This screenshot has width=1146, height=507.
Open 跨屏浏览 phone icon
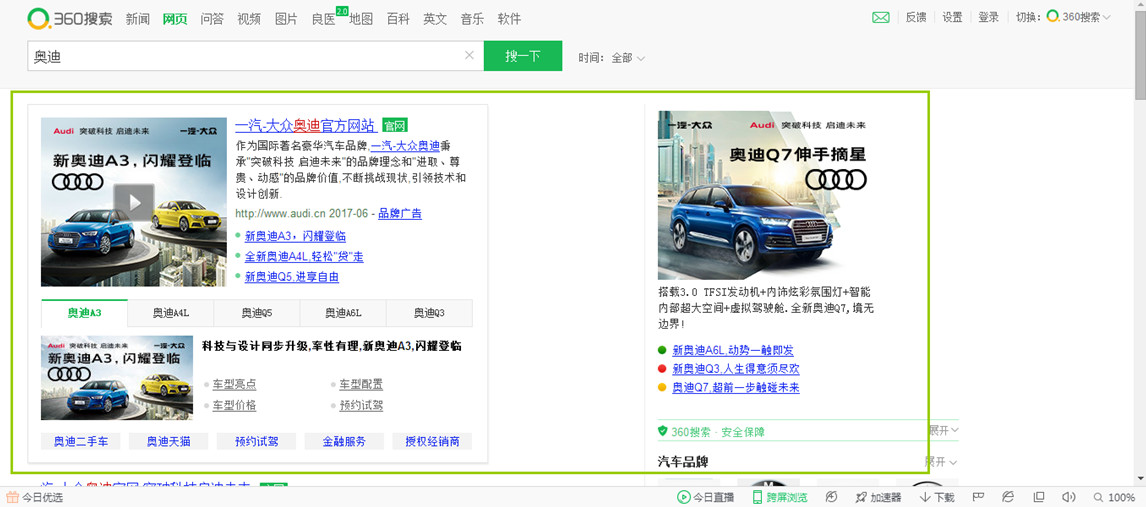[781, 498]
